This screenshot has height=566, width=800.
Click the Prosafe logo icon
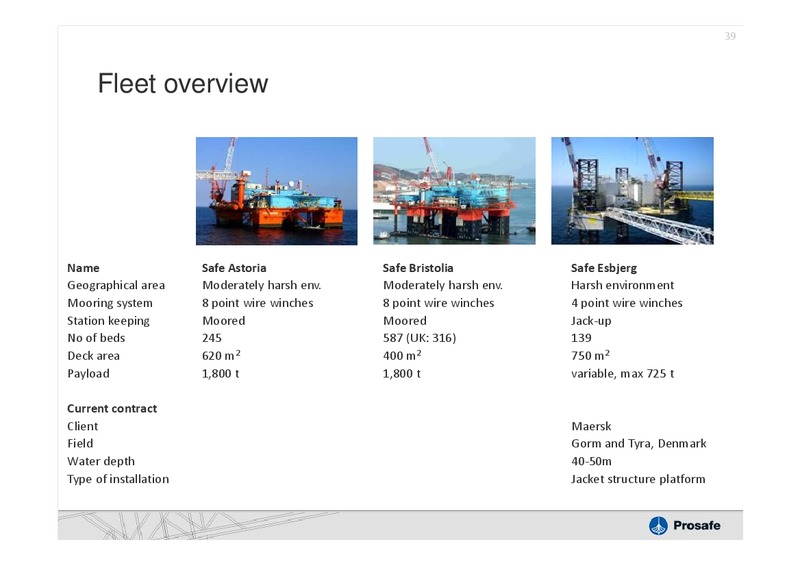(x=658, y=525)
